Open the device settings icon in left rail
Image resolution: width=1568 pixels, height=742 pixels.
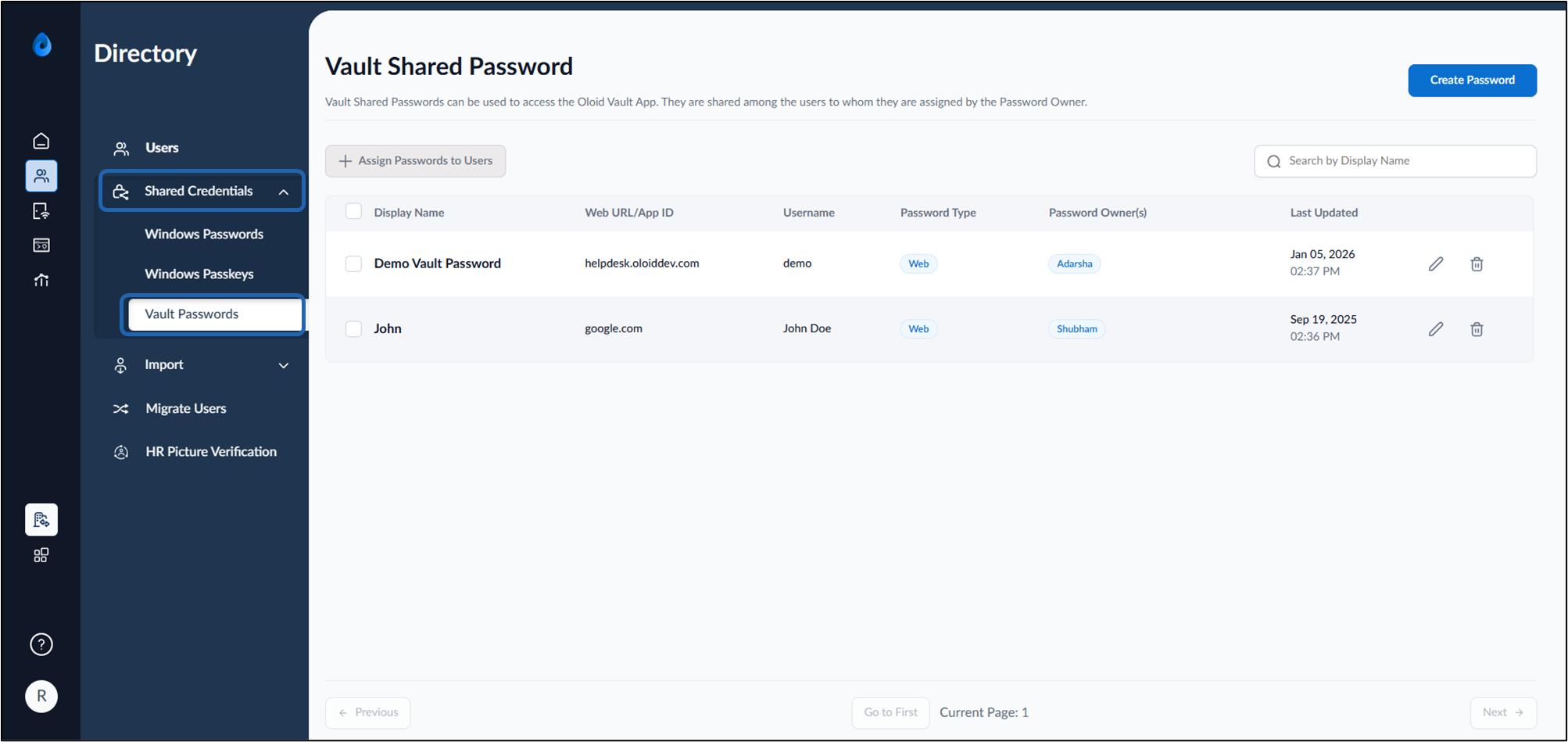[41, 211]
